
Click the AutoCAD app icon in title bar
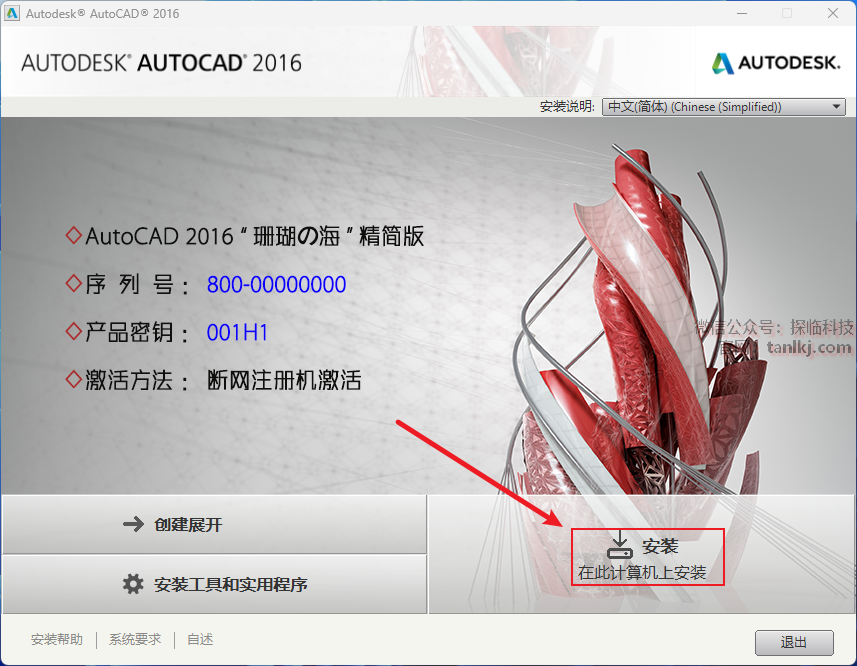click(12, 13)
